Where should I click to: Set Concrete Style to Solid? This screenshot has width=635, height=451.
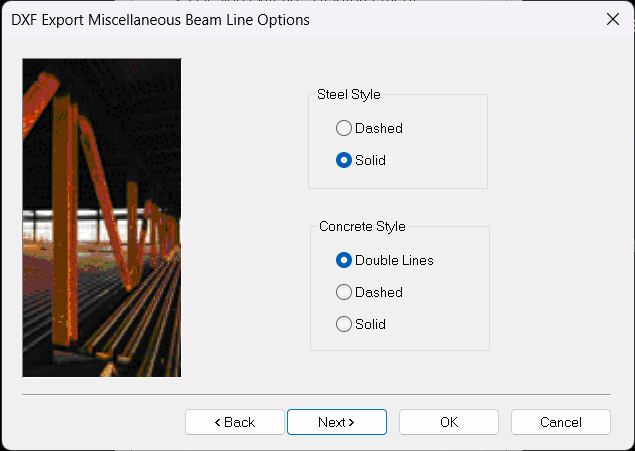[x=344, y=324]
